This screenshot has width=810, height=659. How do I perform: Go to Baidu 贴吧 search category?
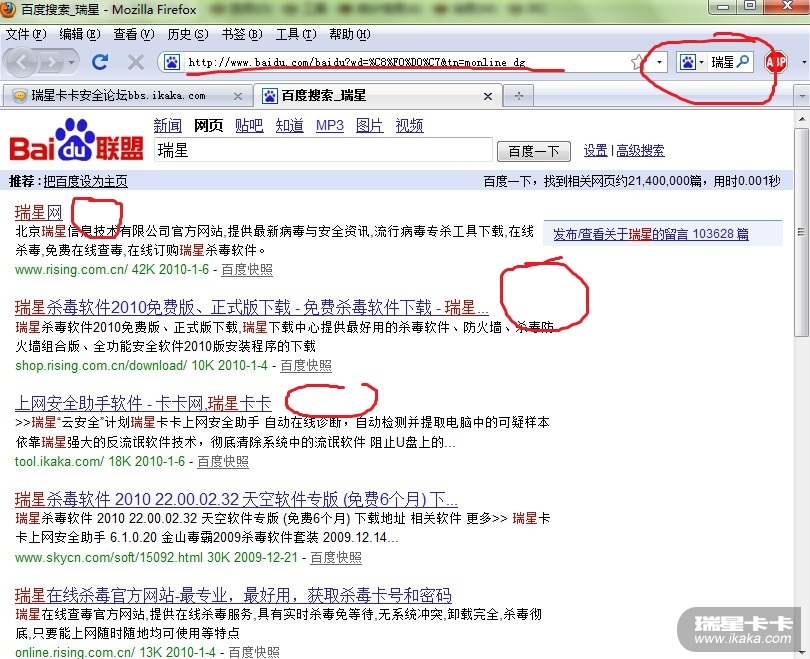point(249,125)
